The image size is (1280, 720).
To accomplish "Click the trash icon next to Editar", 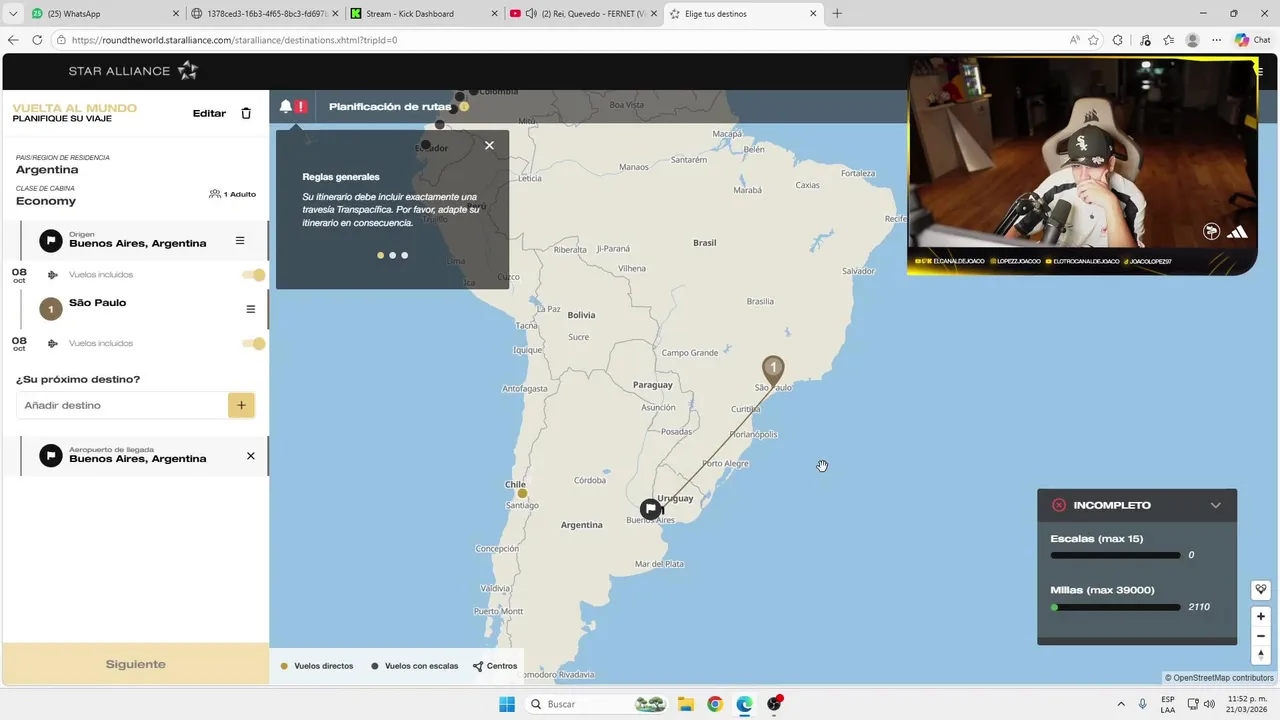I will 246,113.
